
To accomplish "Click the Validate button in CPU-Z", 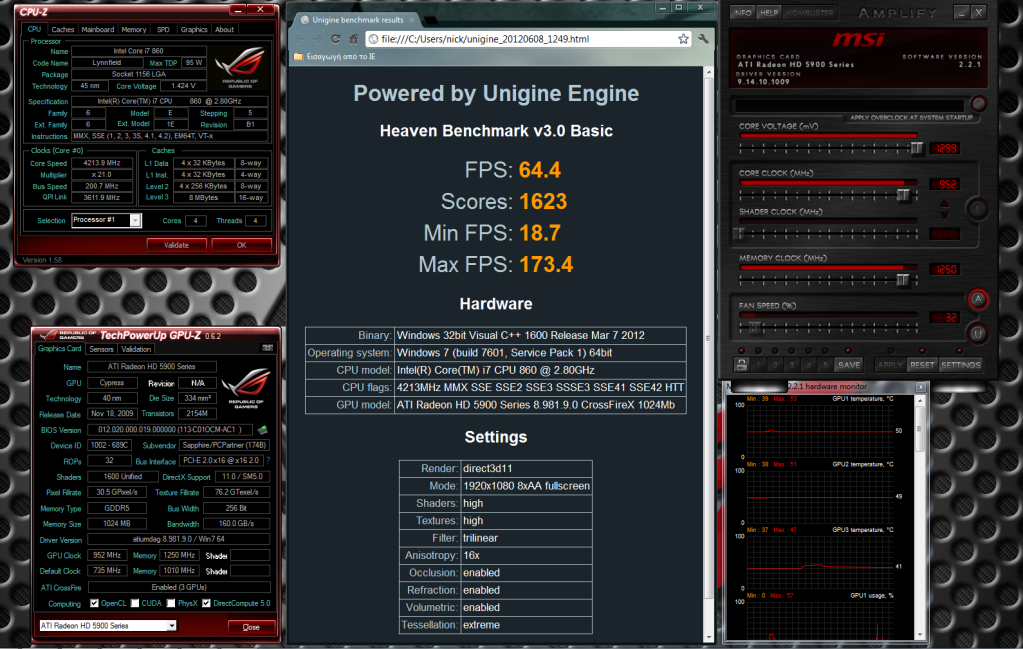I will 176,245.
